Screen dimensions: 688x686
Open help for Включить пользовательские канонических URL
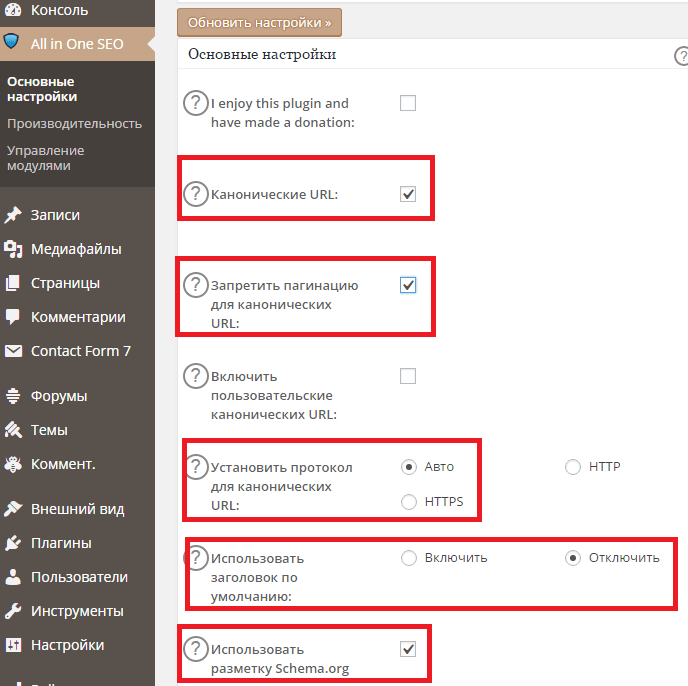[x=196, y=376]
